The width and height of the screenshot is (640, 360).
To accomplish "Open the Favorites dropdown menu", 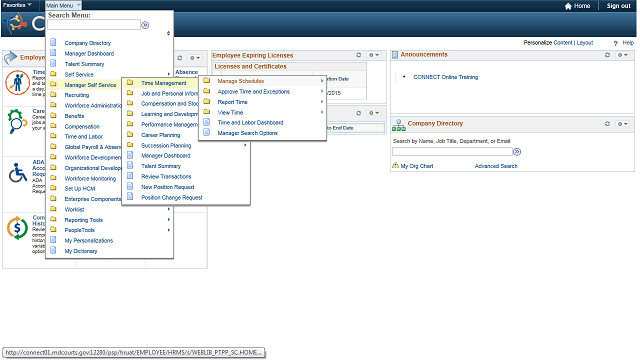I will 17,5.
